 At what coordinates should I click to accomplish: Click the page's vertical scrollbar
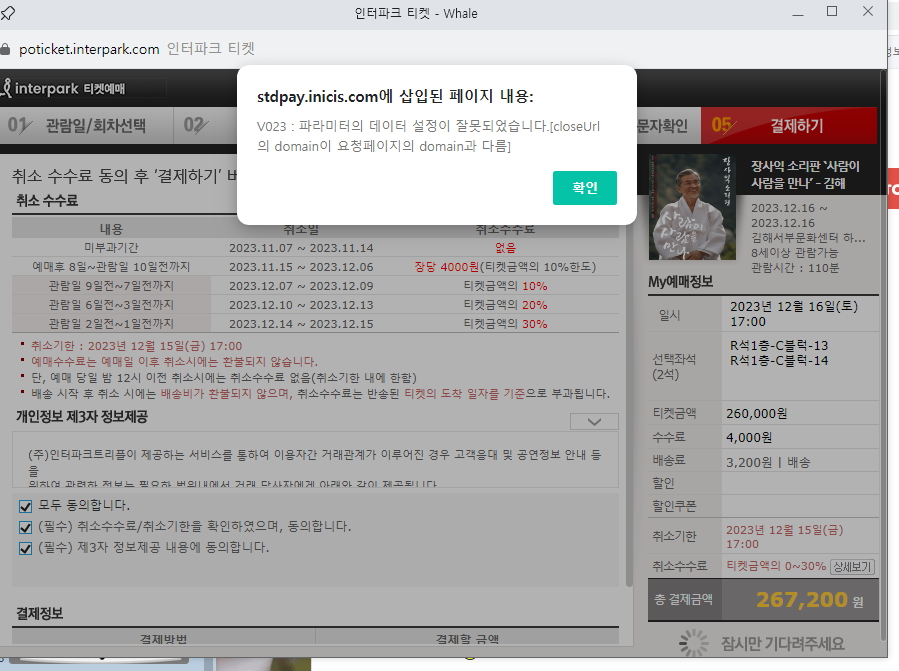click(x=628, y=400)
